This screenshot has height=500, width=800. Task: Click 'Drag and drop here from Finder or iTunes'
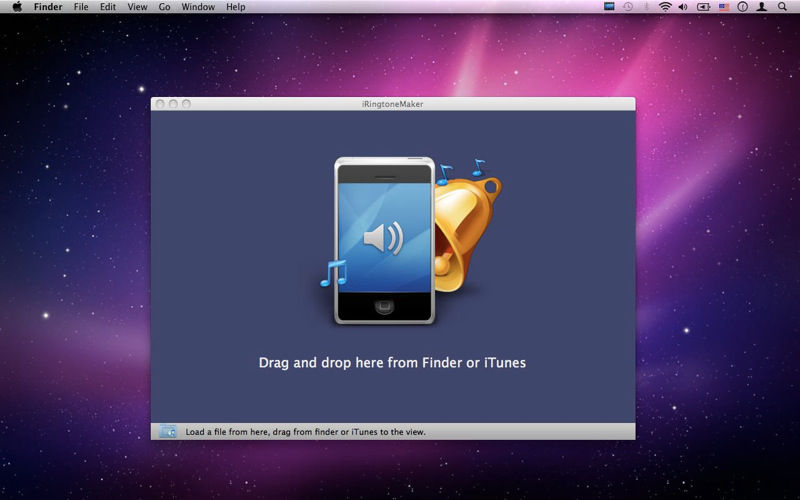392,362
